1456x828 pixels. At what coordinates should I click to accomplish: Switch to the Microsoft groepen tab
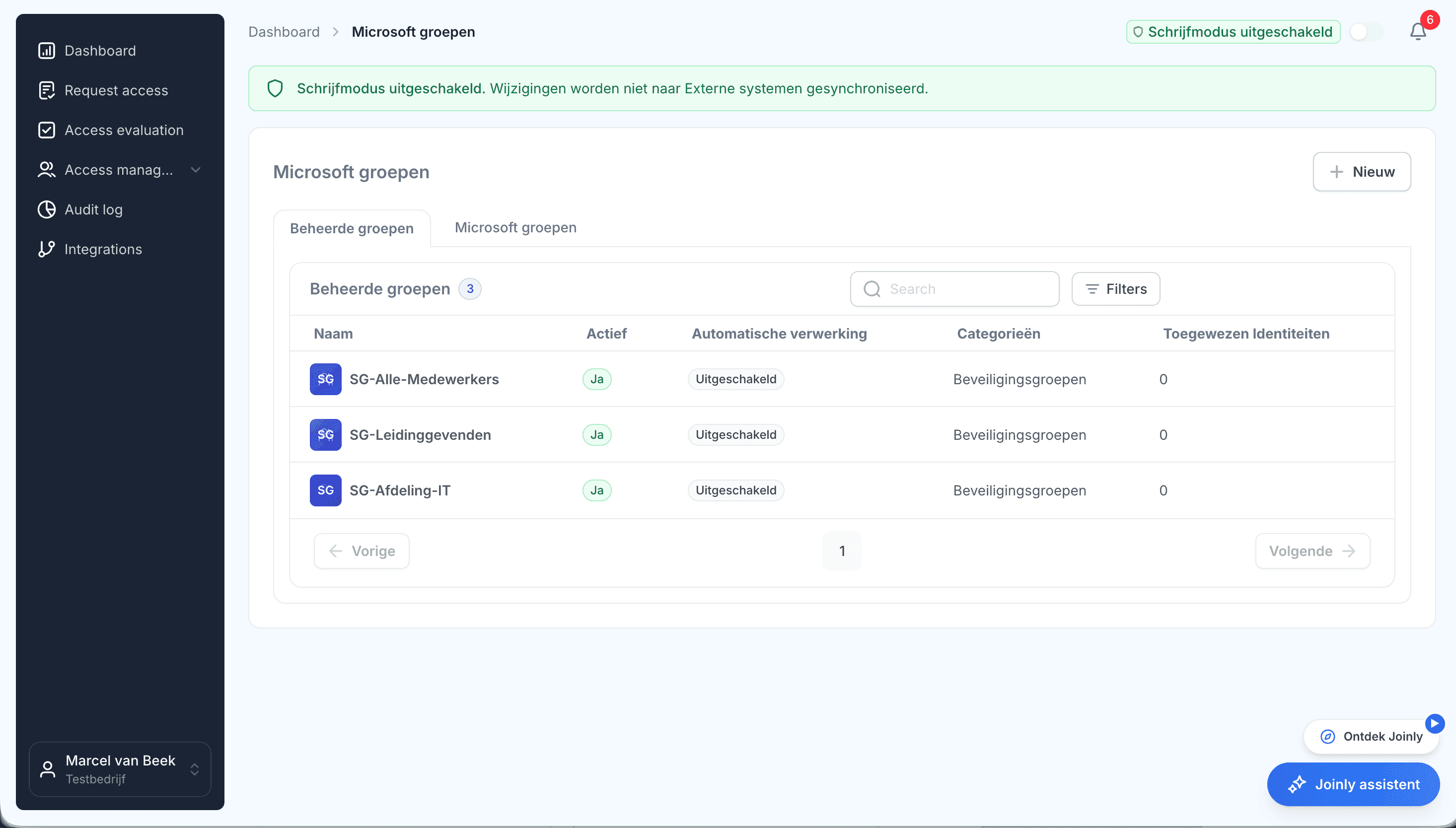(x=515, y=227)
